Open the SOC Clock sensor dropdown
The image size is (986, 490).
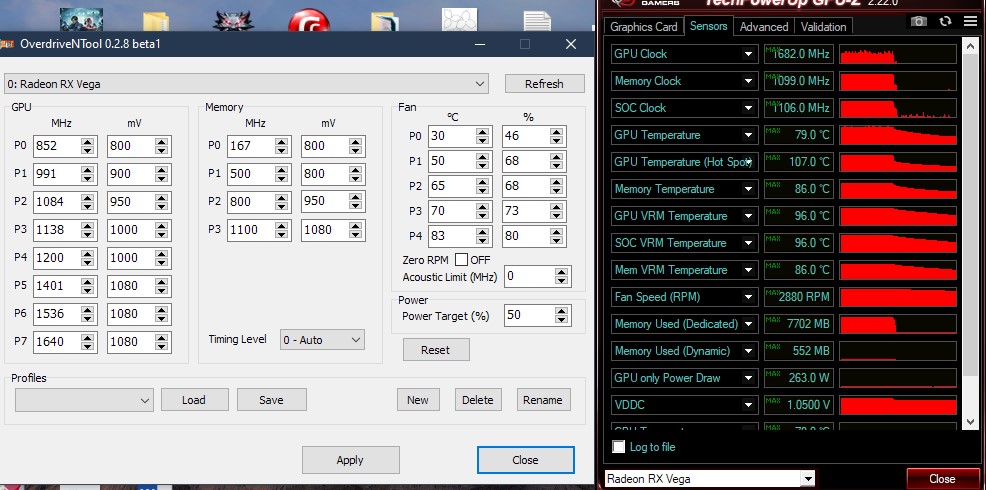point(748,108)
